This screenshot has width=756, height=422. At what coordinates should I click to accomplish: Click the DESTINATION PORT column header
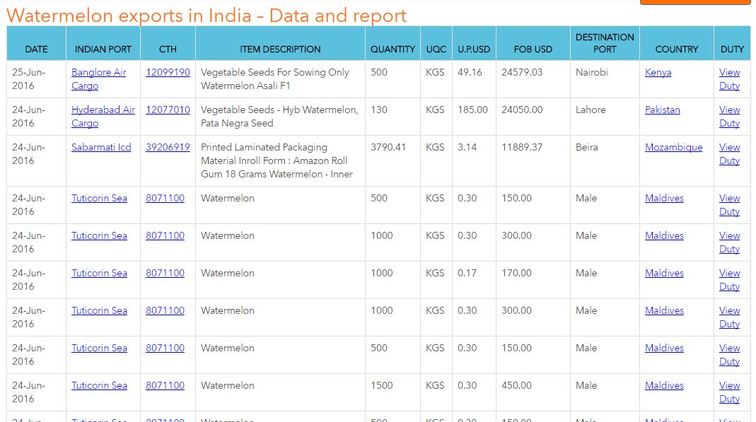pyautogui.click(x=605, y=43)
